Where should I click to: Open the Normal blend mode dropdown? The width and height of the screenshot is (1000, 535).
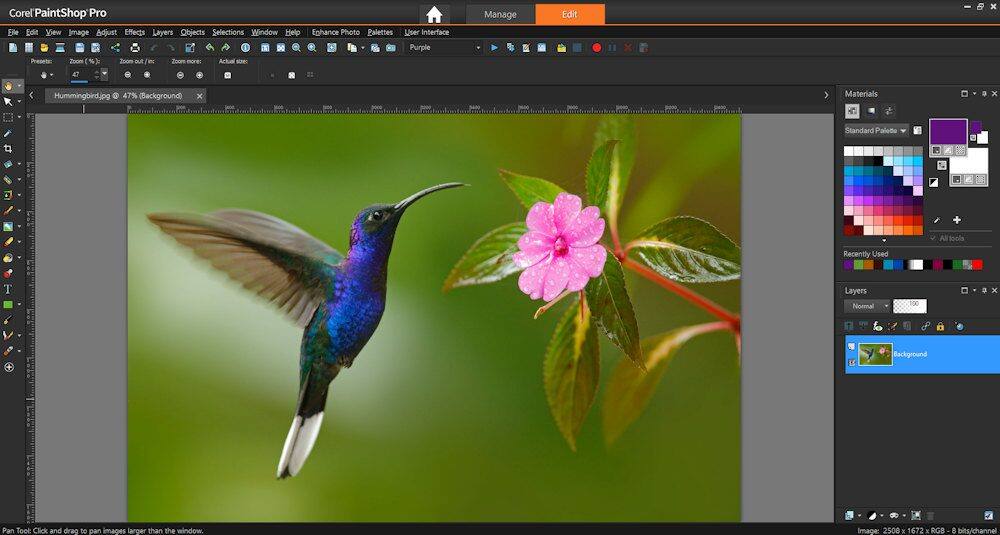click(867, 306)
